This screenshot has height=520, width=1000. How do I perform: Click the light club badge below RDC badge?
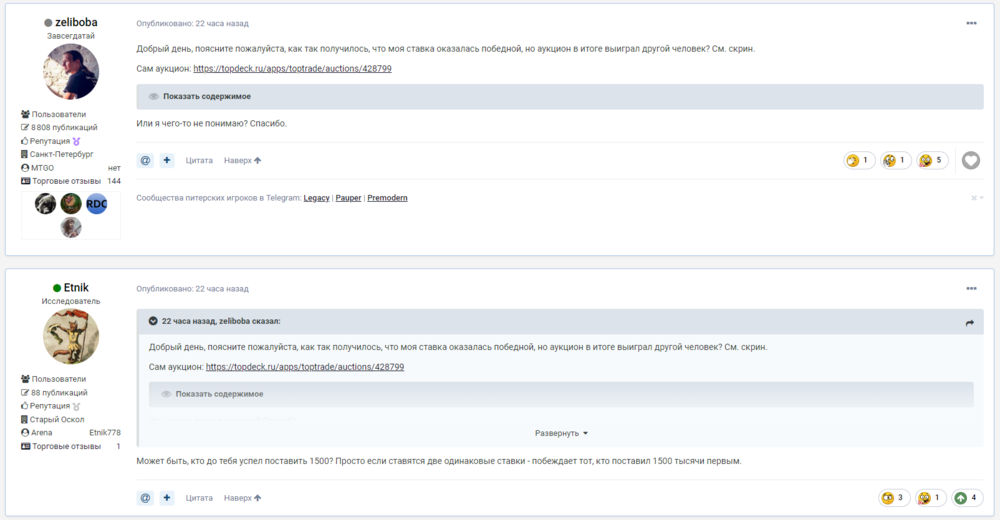click(71, 227)
